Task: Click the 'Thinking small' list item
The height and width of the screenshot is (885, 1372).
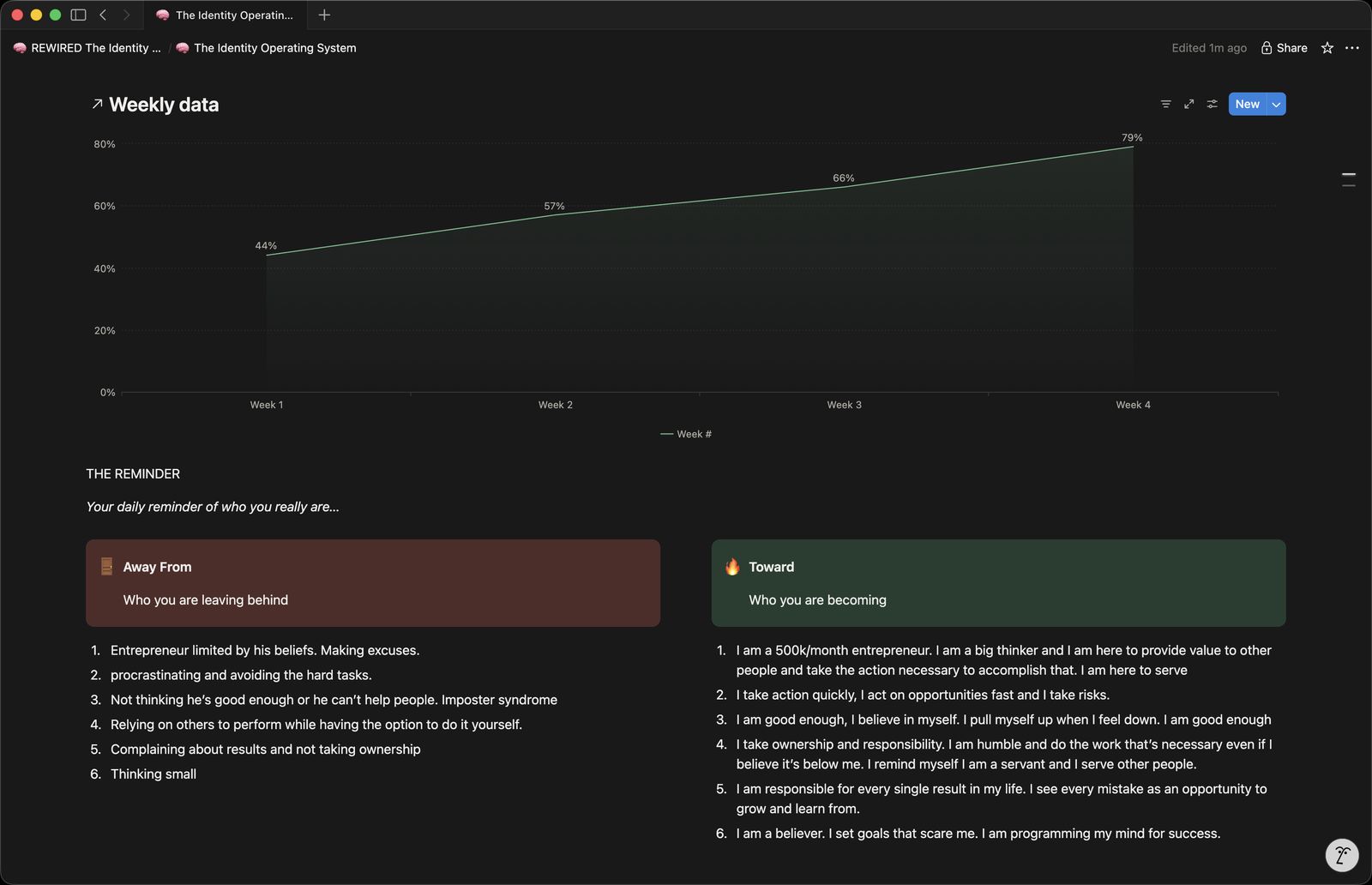Action: click(153, 774)
